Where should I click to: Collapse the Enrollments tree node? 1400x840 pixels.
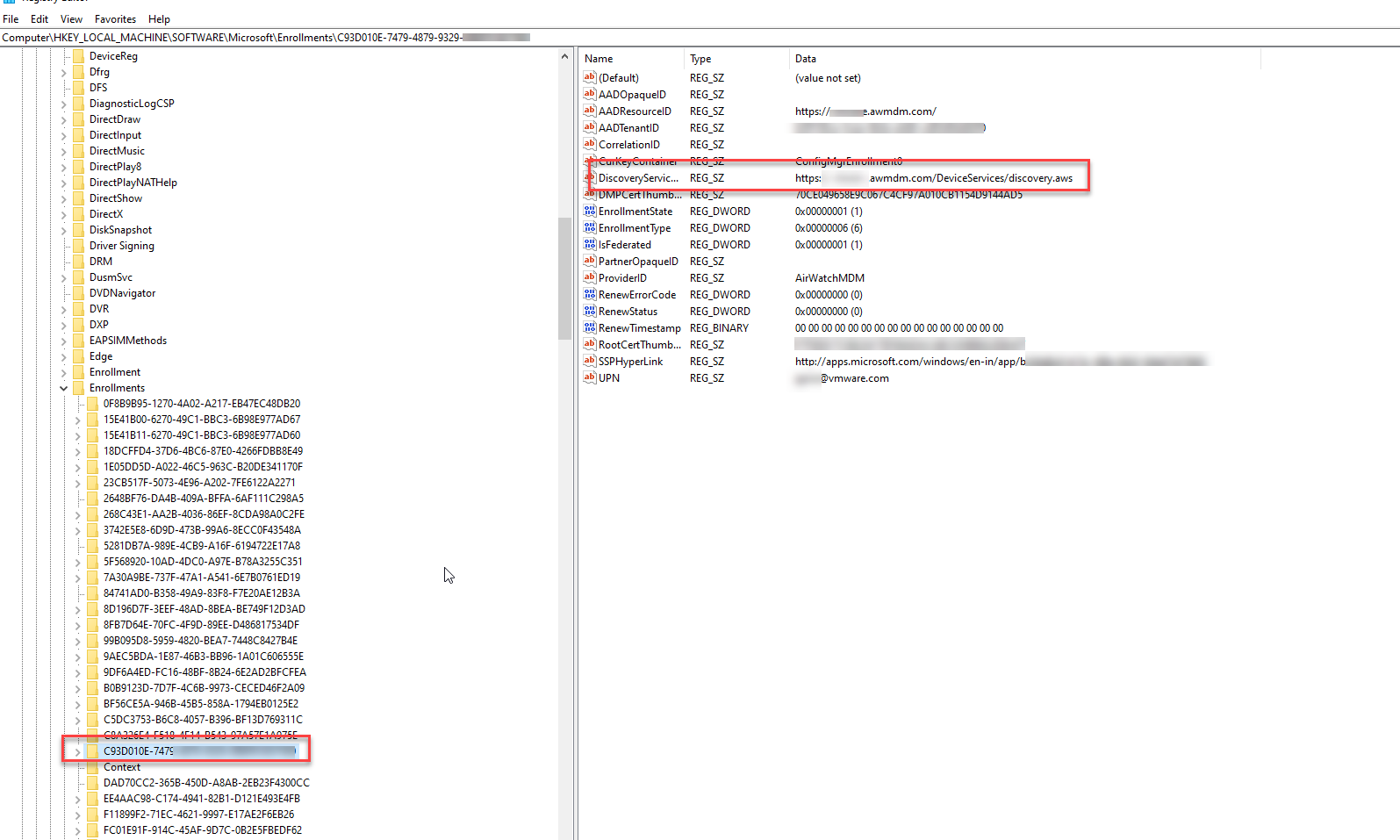point(64,388)
